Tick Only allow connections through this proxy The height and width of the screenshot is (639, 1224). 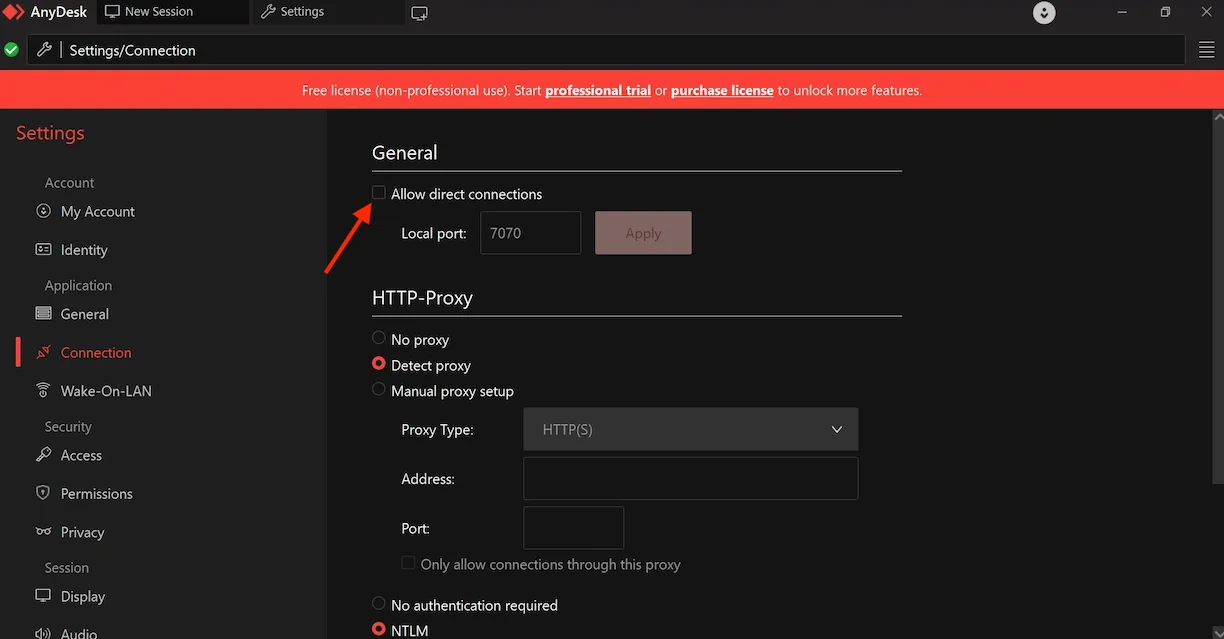click(x=408, y=563)
